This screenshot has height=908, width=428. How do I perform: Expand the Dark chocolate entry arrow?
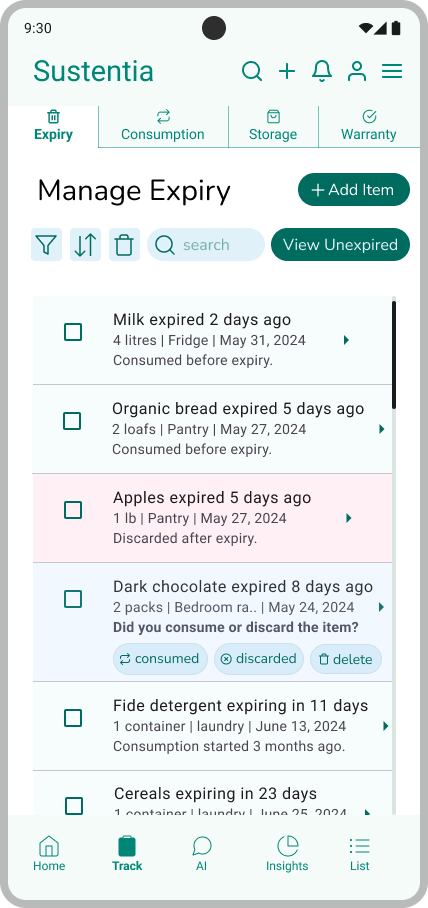[382, 607]
